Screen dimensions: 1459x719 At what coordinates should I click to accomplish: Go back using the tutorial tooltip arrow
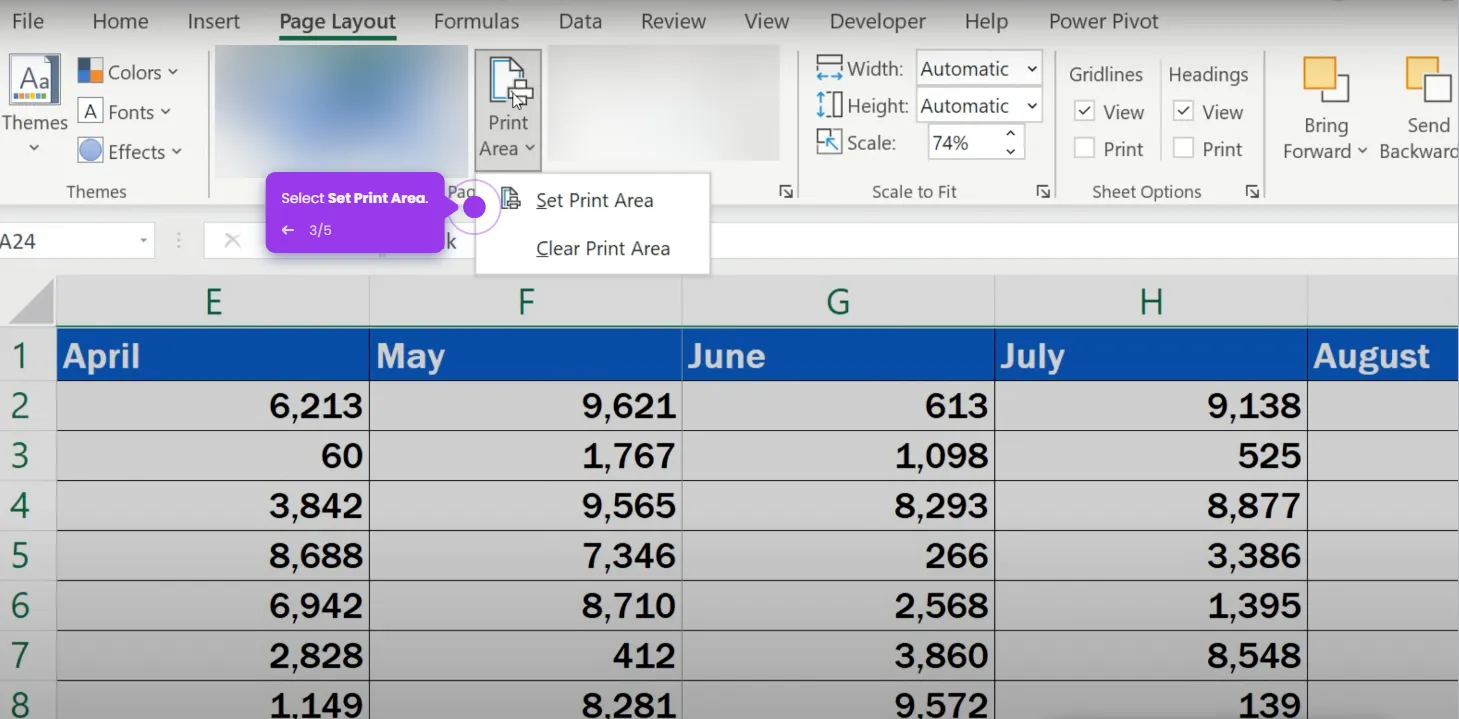pyautogui.click(x=288, y=230)
